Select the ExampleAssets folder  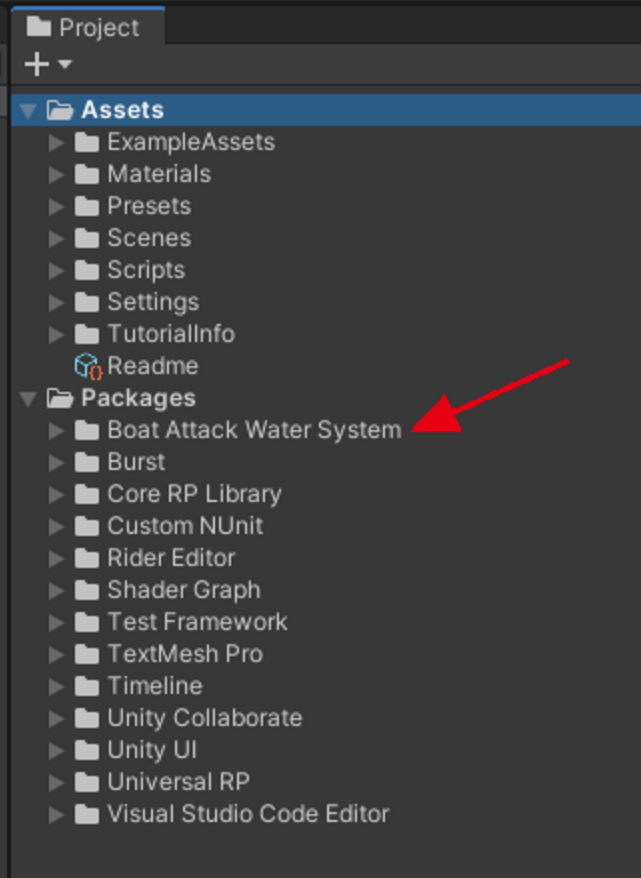[190, 142]
